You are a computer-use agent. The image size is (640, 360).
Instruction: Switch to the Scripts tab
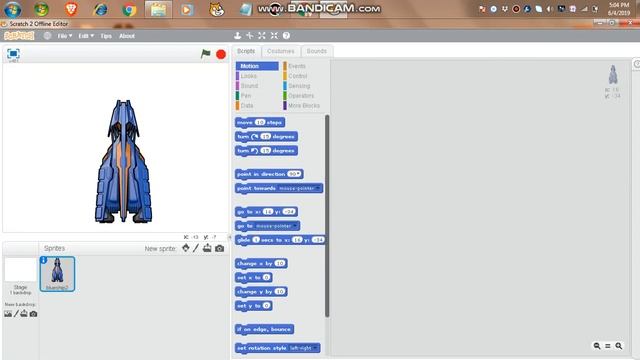click(x=246, y=51)
